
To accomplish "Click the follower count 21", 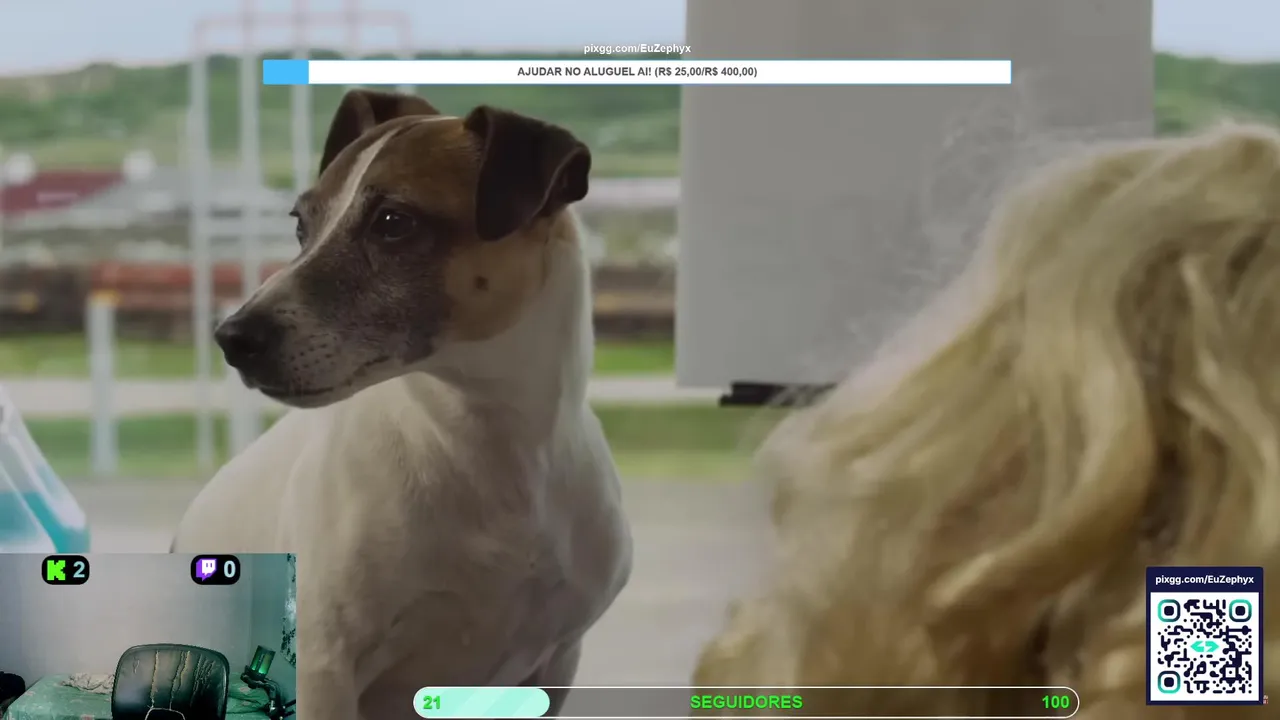I will tap(431, 703).
